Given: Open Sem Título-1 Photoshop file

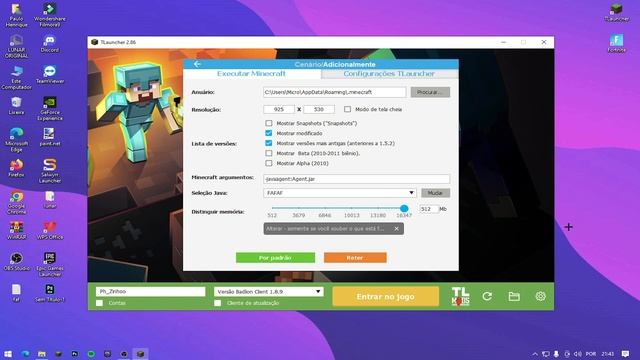Looking at the screenshot, I should tap(50, 293).
